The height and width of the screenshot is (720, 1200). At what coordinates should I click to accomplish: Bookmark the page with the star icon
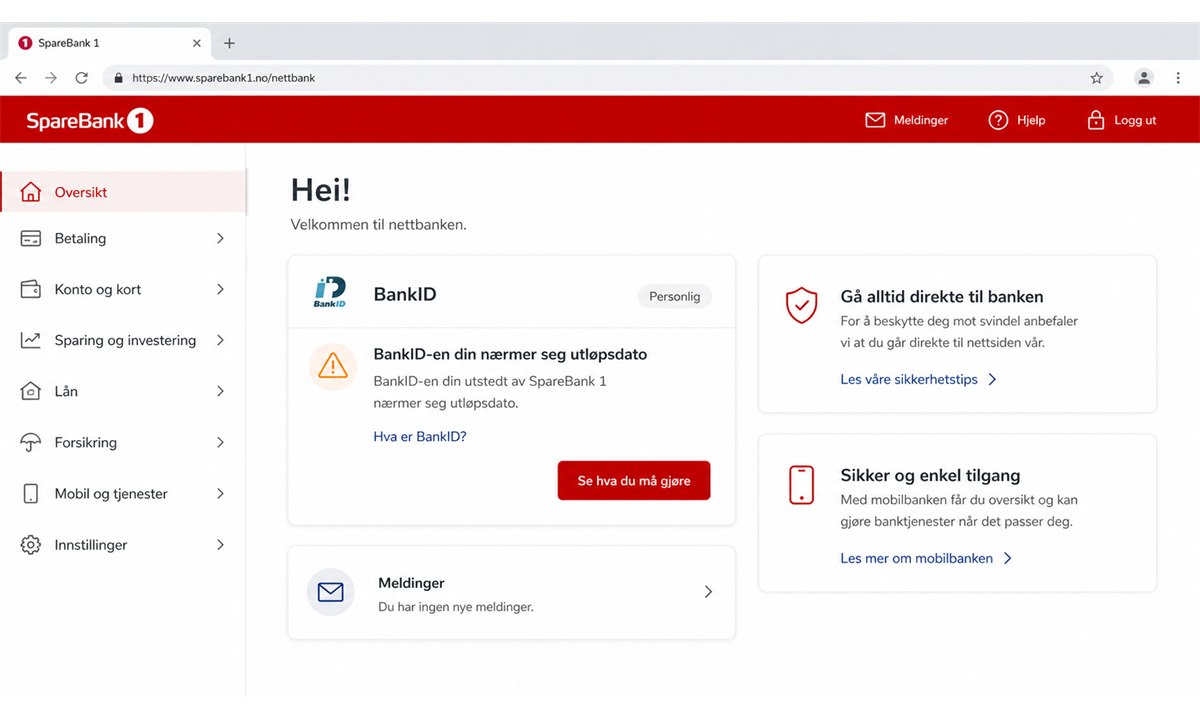[1096, 77]
